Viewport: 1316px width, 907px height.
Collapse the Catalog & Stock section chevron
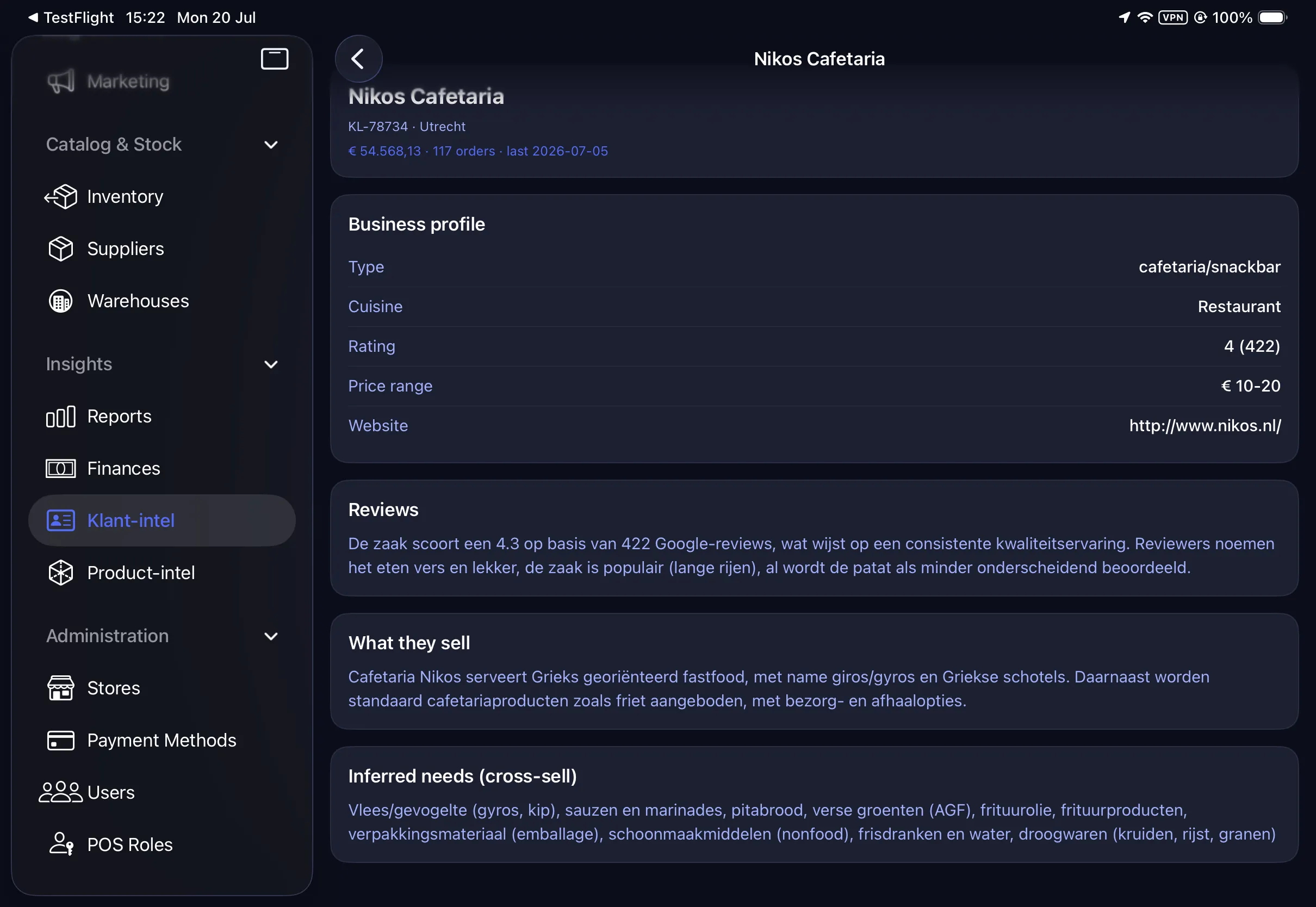tap(271, 145)
